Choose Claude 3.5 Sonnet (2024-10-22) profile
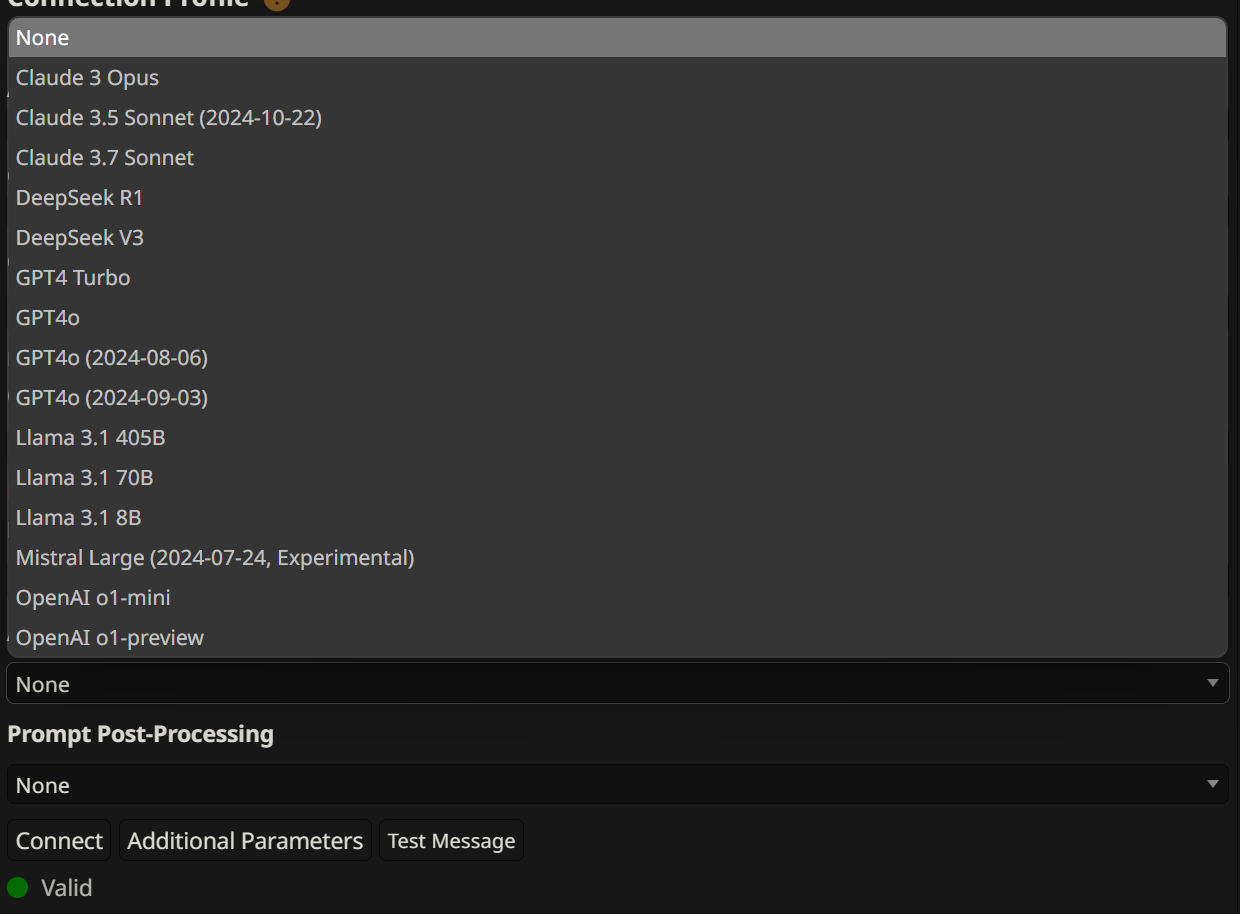 [x=617, y=118]
